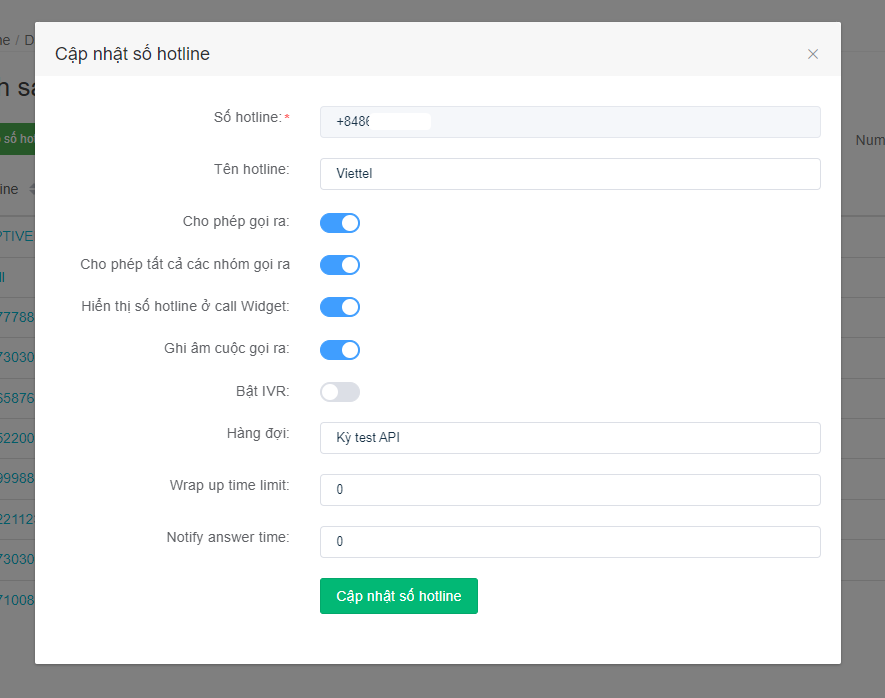
Task: Open the hotline link ending in 2200
Action: [17, 438]
